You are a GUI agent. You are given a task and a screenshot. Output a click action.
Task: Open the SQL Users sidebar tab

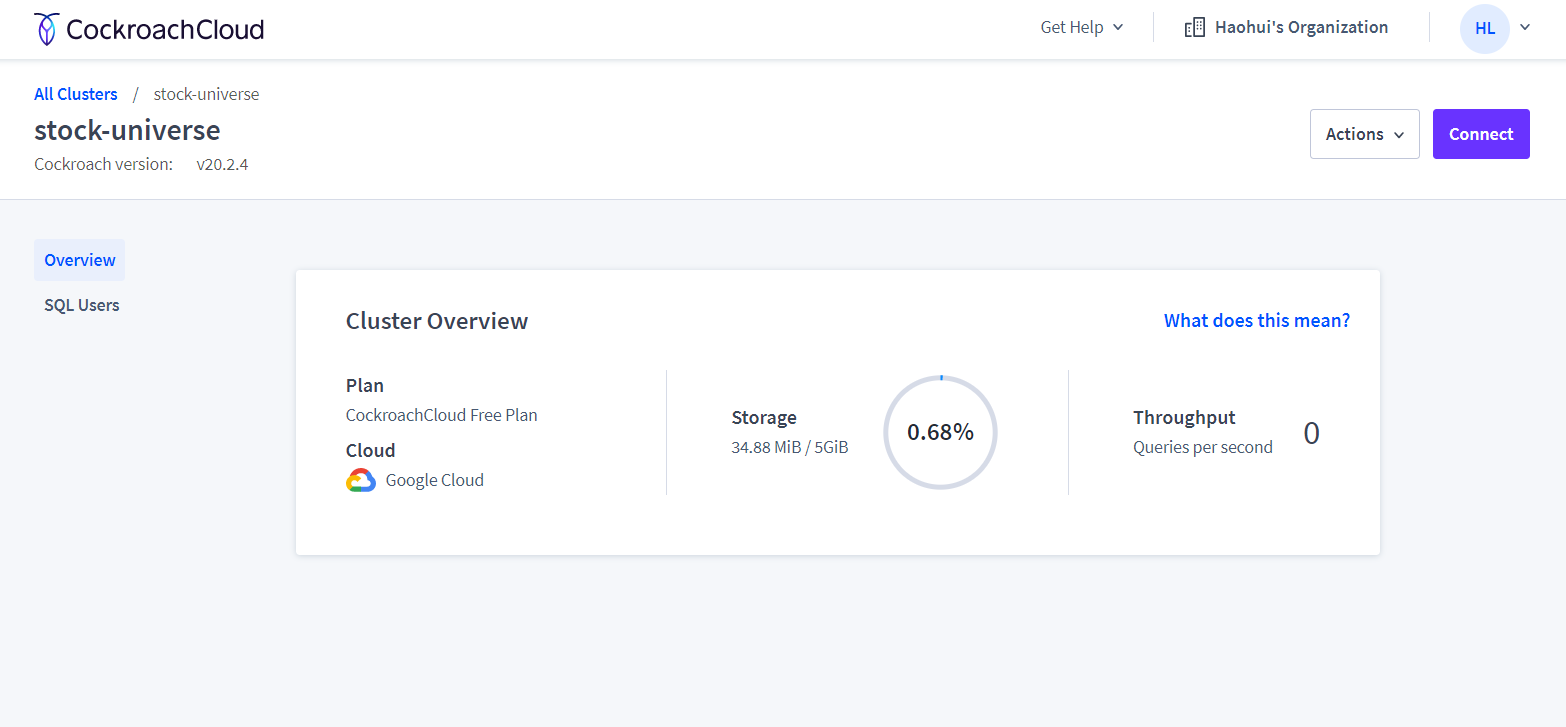[82, 305]
